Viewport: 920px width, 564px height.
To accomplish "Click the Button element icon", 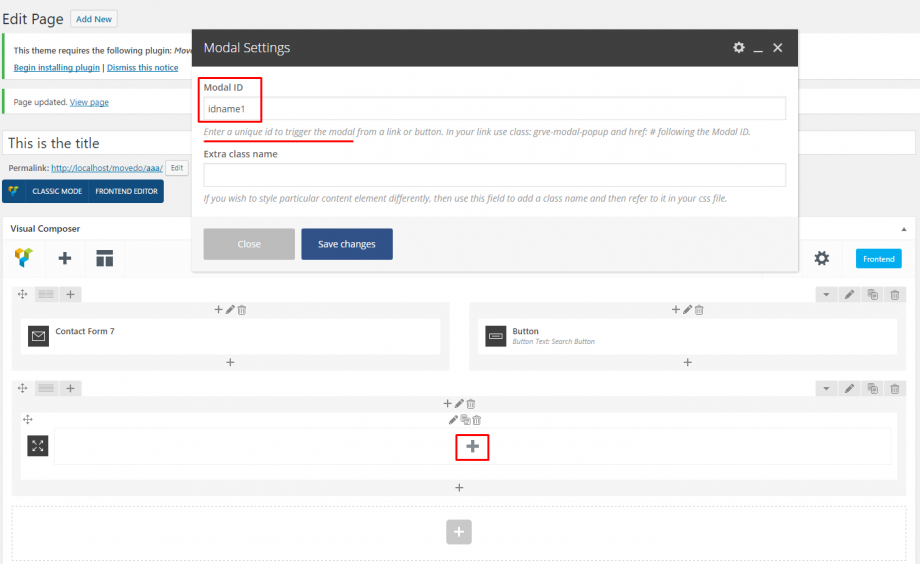I will click(x=495, y=337).
